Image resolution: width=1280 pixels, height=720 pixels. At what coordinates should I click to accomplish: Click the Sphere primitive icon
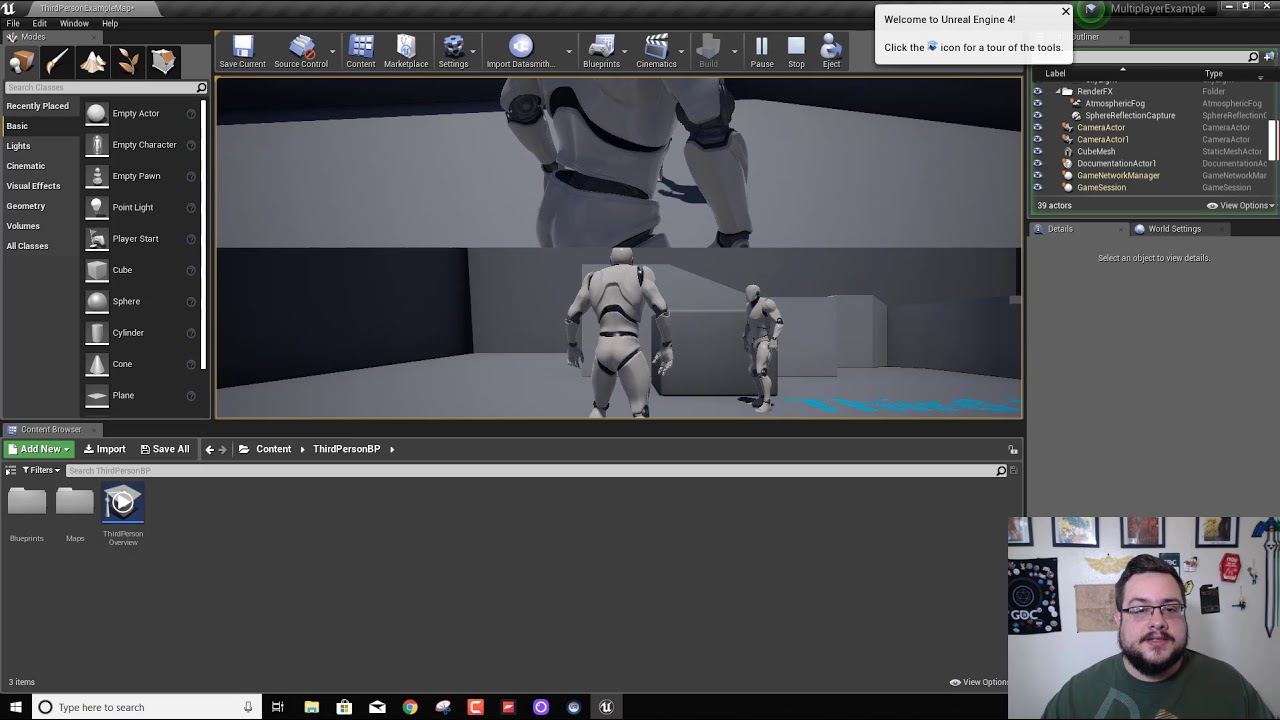pos(97,302)
